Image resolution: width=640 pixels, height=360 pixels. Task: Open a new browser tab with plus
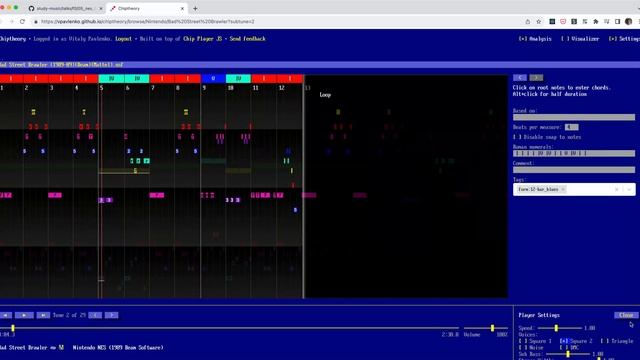195,8
